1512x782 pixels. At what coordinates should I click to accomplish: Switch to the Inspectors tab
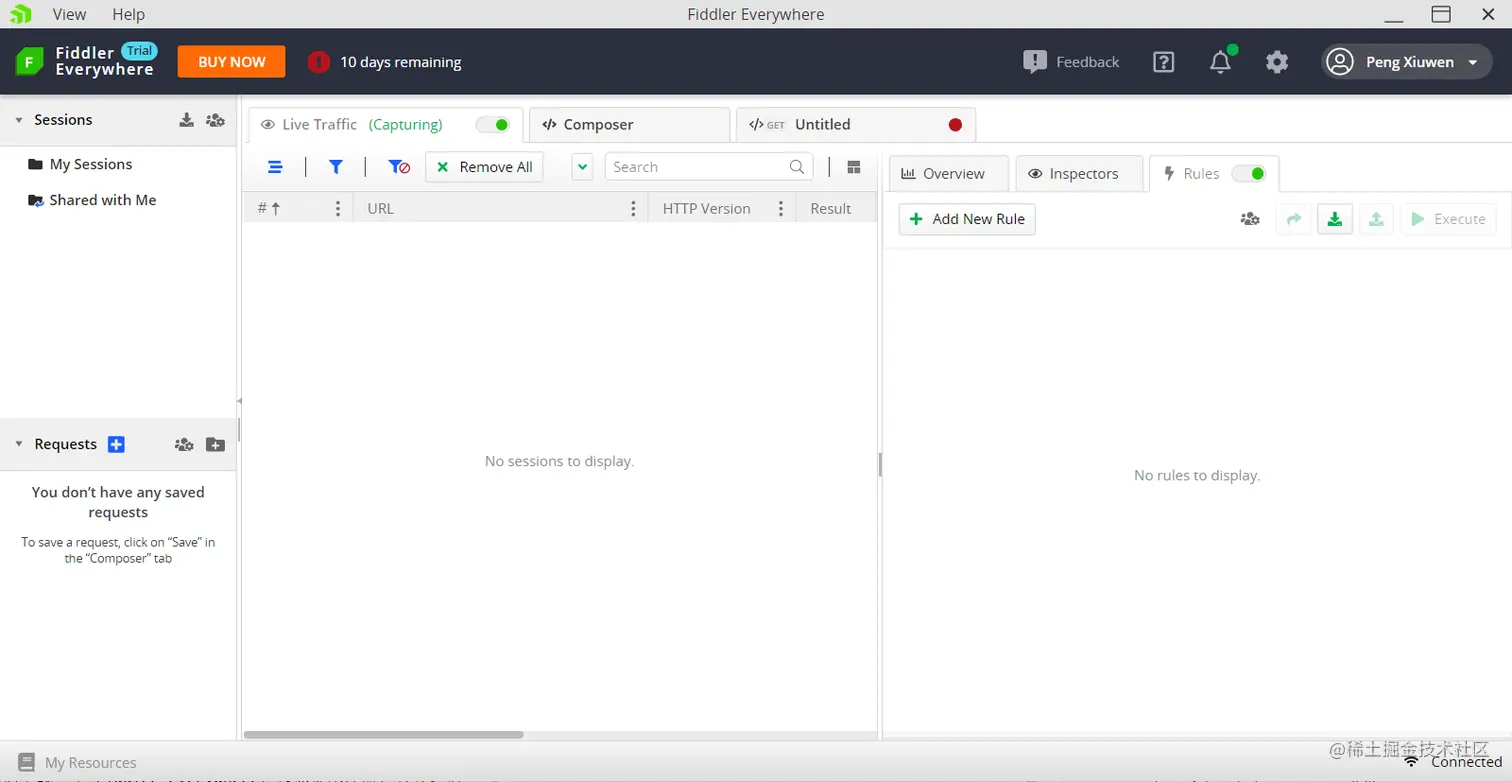[1080, 174]
